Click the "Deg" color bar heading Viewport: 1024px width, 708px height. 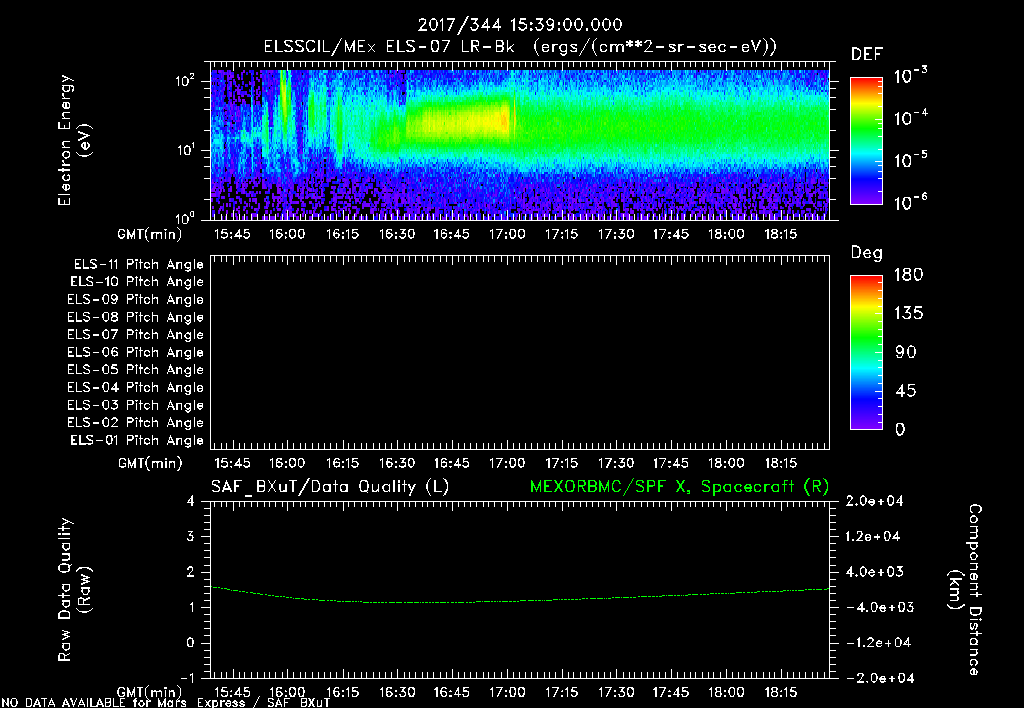pos(867,253)
